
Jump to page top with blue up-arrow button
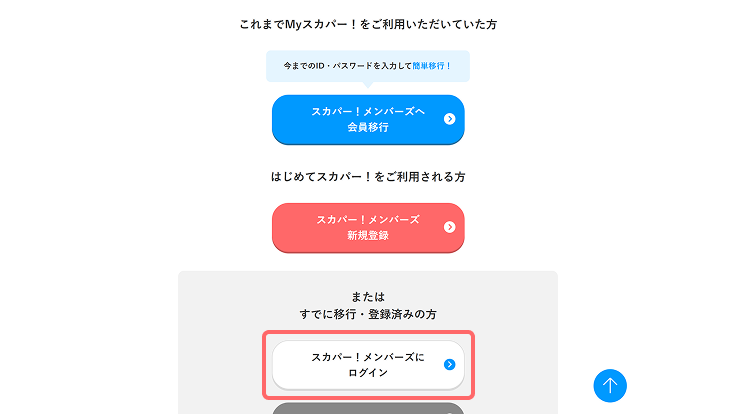(610, 386)
